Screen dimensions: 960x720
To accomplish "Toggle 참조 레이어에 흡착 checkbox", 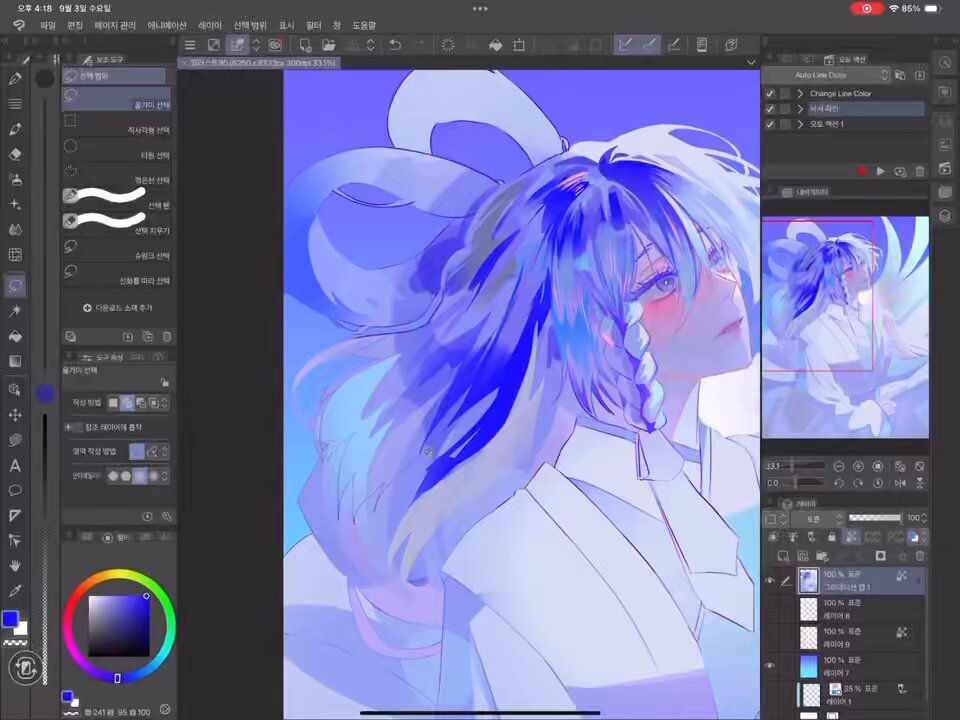I will point(73,427).
